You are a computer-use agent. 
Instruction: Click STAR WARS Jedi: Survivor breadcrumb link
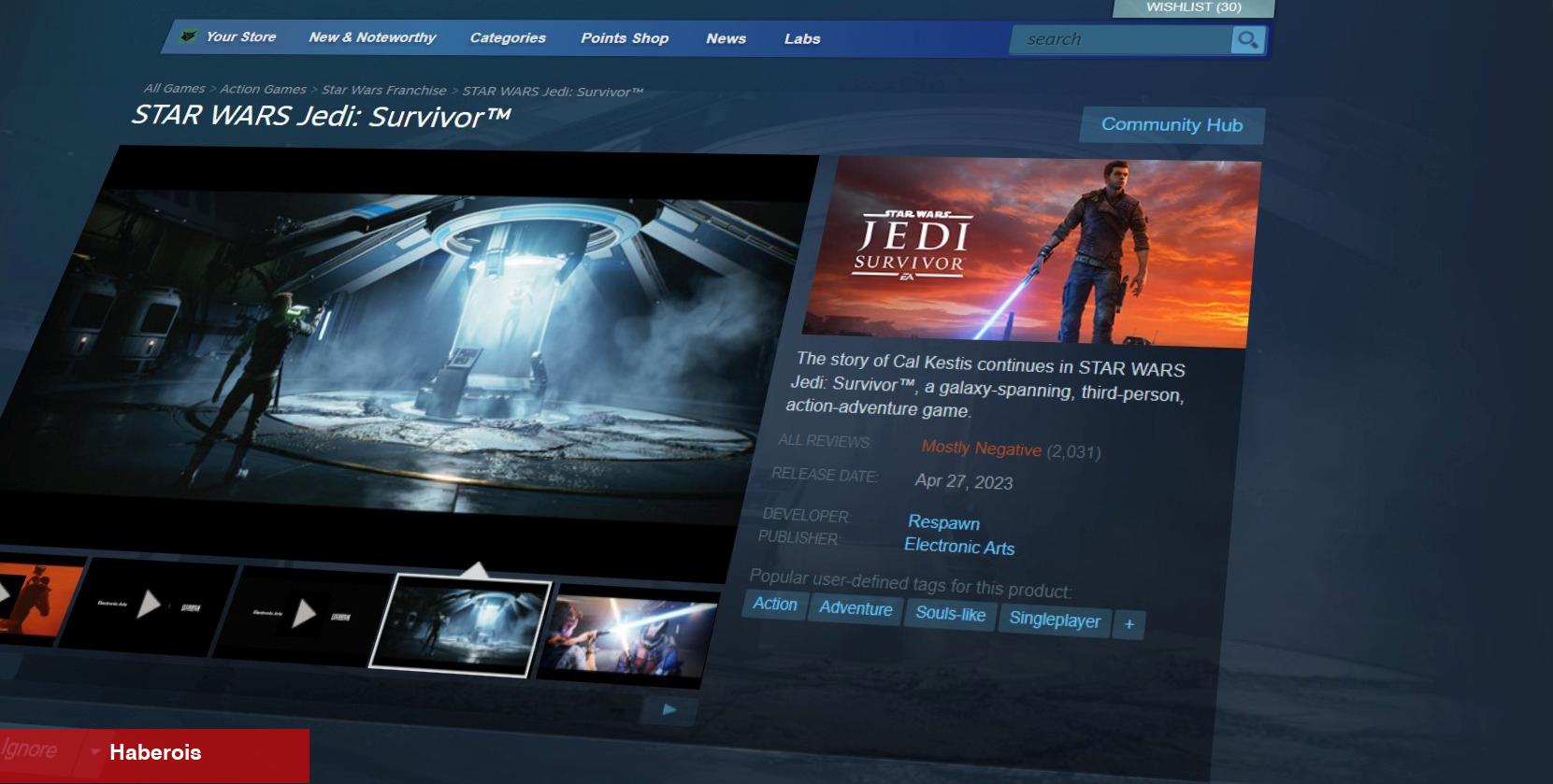(553, 91)
